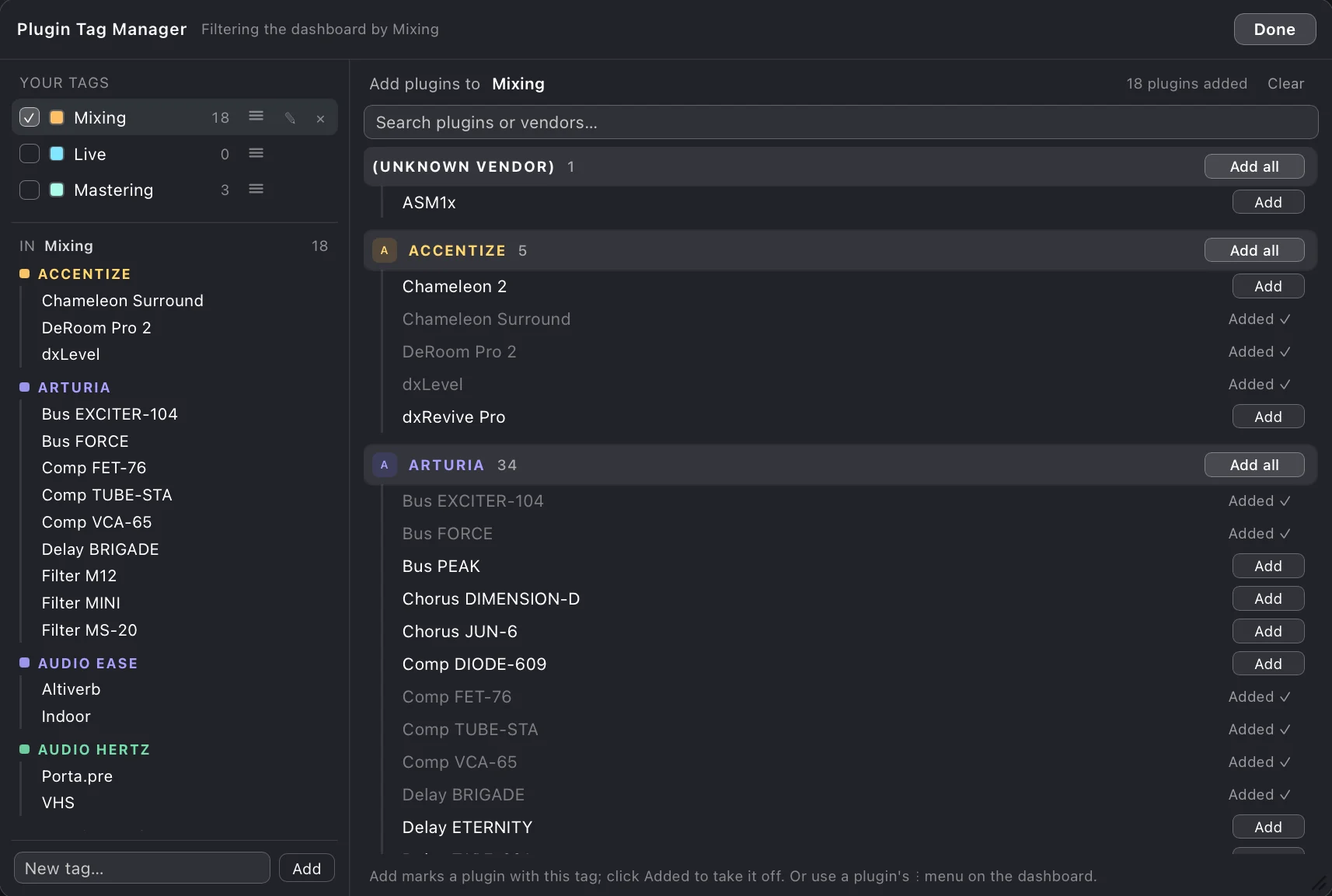Select the Mastering tag row
The image size is (1332, 896).
point(175,190)
